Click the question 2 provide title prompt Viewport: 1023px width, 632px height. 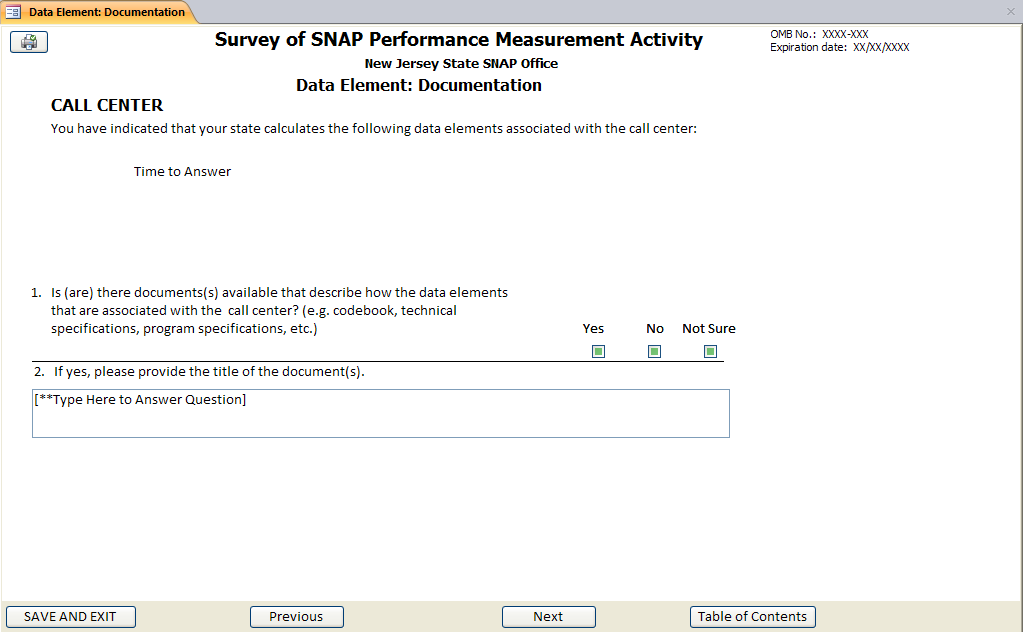[208, 372]
